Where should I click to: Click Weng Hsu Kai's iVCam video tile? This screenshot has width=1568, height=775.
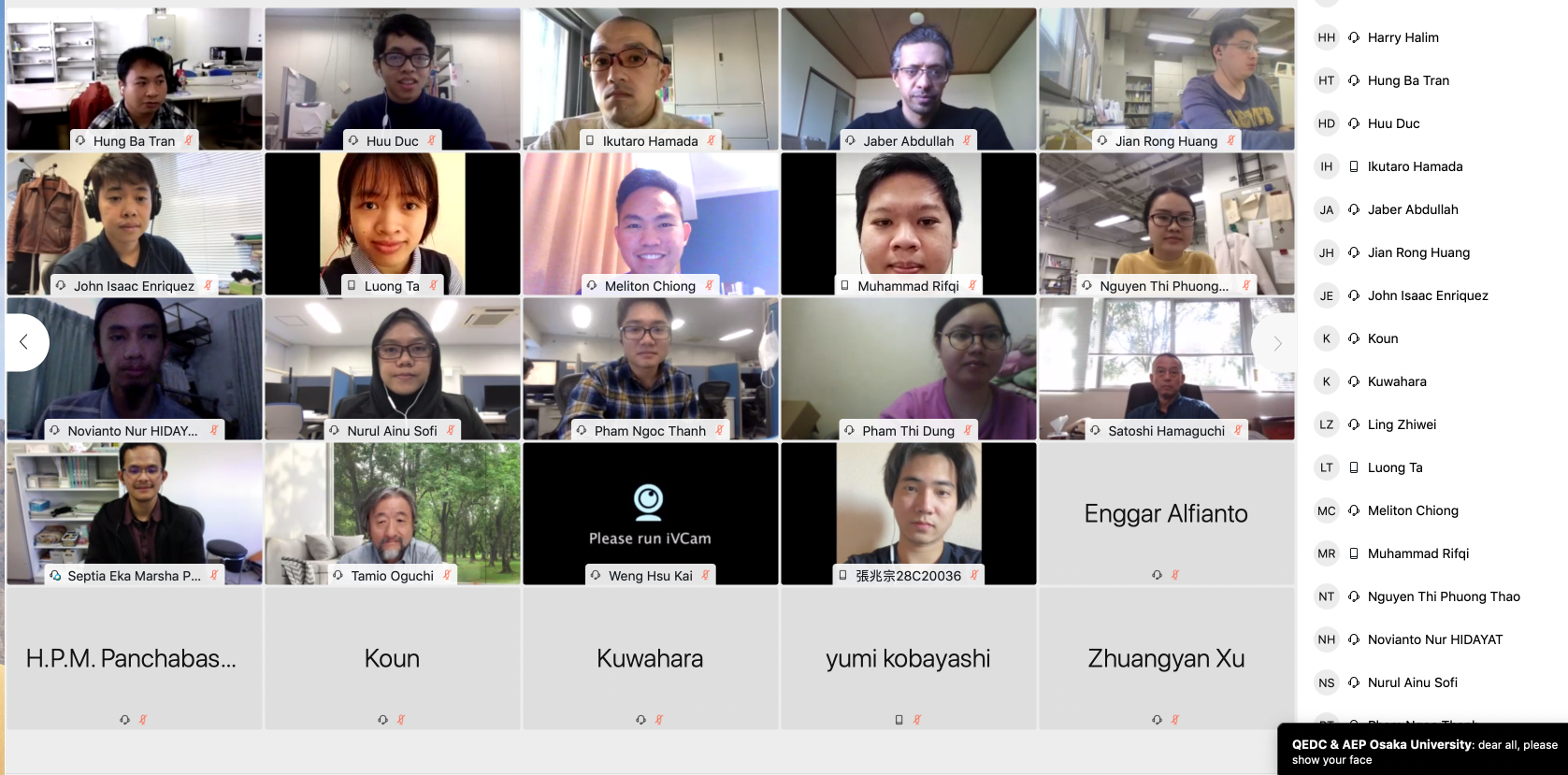[x=650, y=513]
